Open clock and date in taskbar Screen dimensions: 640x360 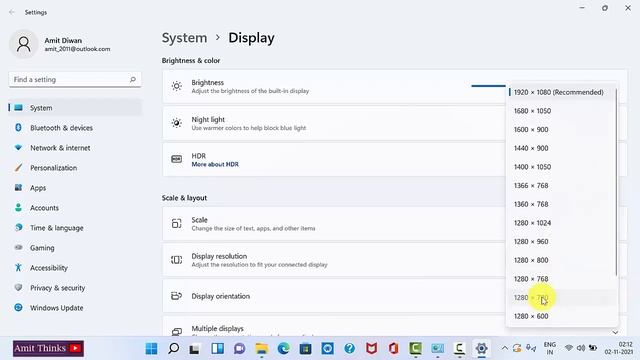tap(619, 348)
